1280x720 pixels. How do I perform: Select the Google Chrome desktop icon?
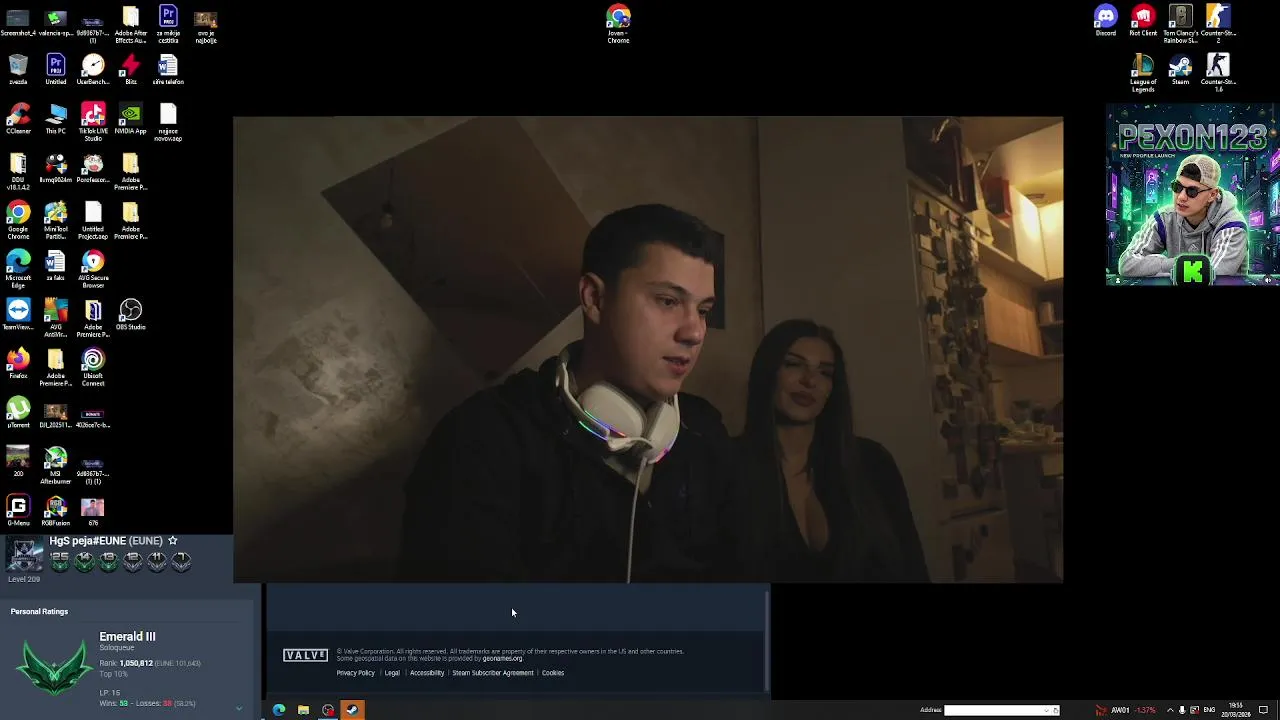coord(18,220)
